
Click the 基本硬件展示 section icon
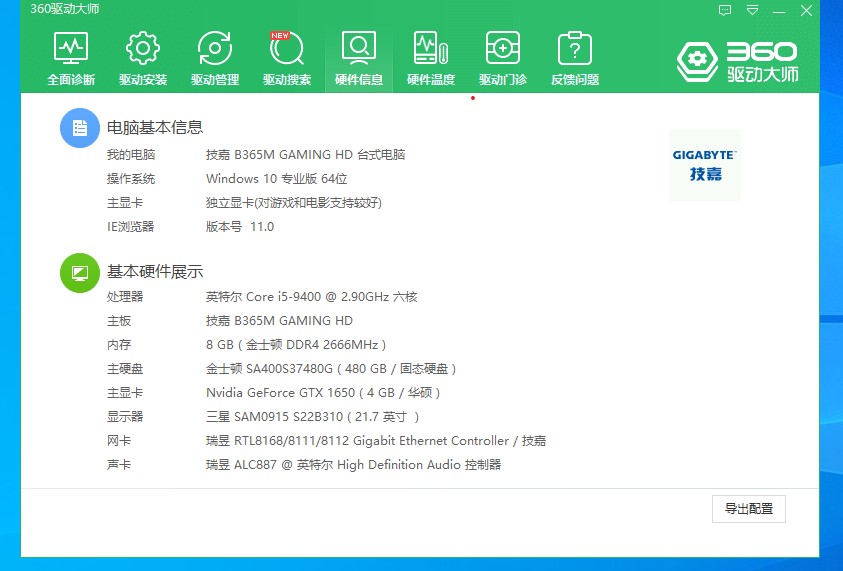point(80,273)
